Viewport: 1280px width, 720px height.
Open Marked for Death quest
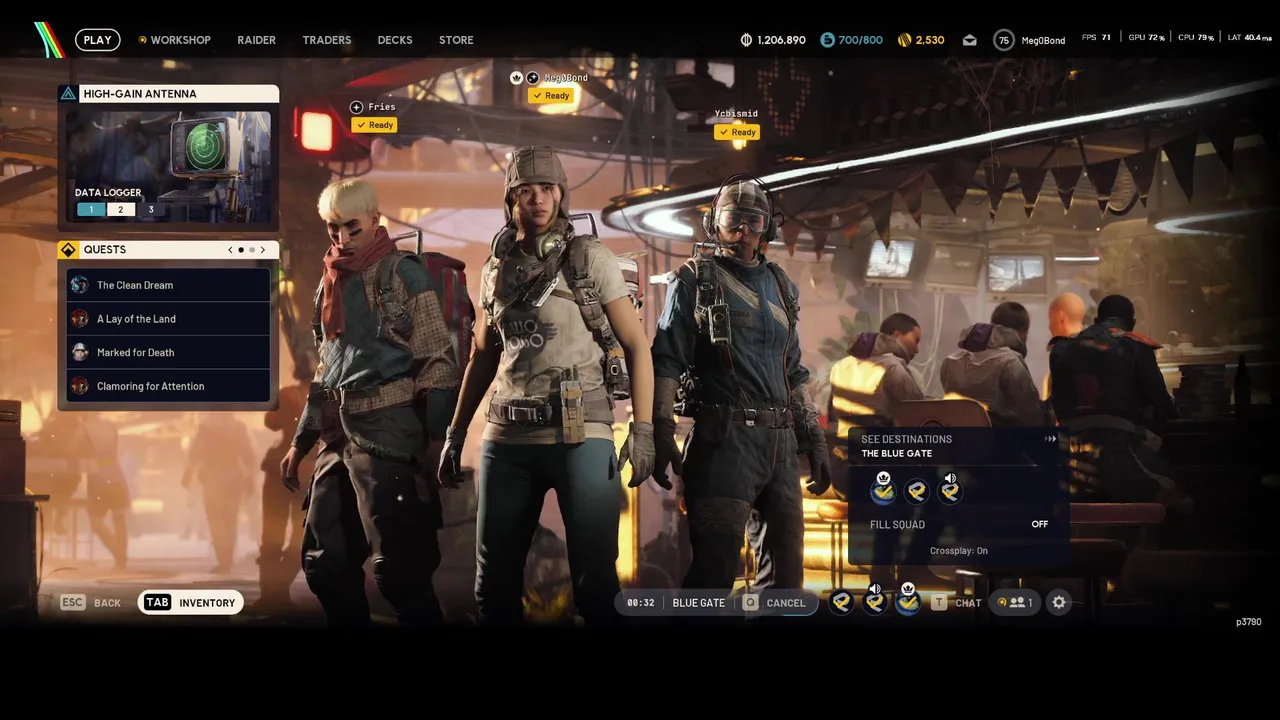click(x=168, y=352)
